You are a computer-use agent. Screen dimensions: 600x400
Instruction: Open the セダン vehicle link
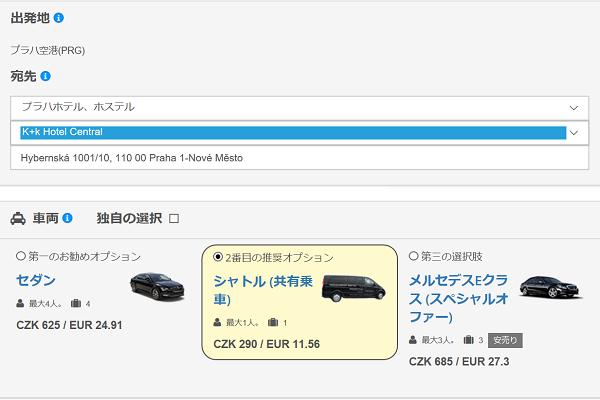coord(36,280)
